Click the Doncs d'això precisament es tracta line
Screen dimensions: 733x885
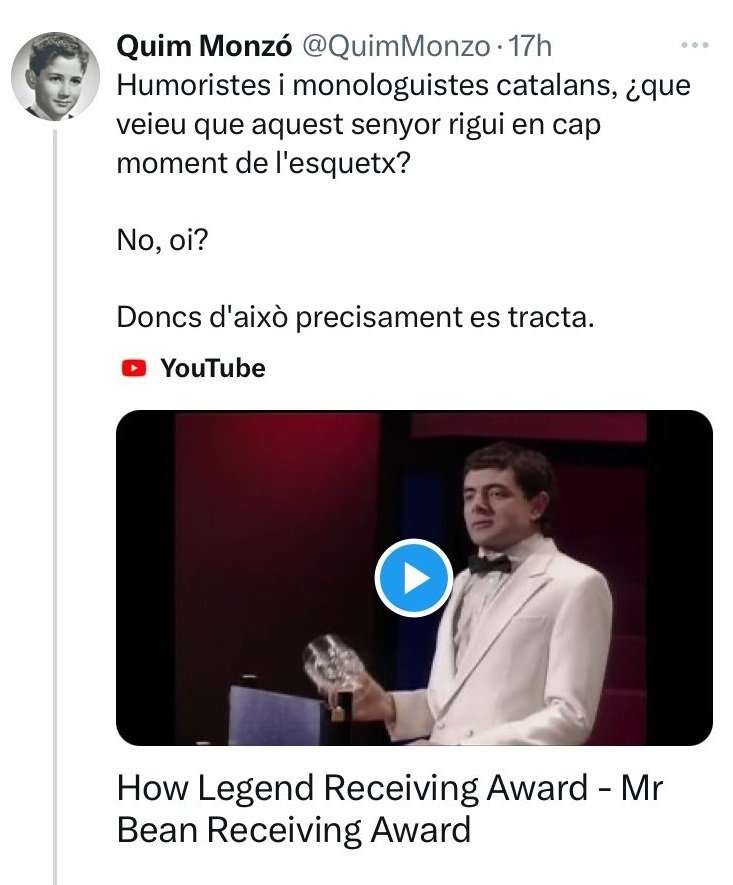coord(355,317)
